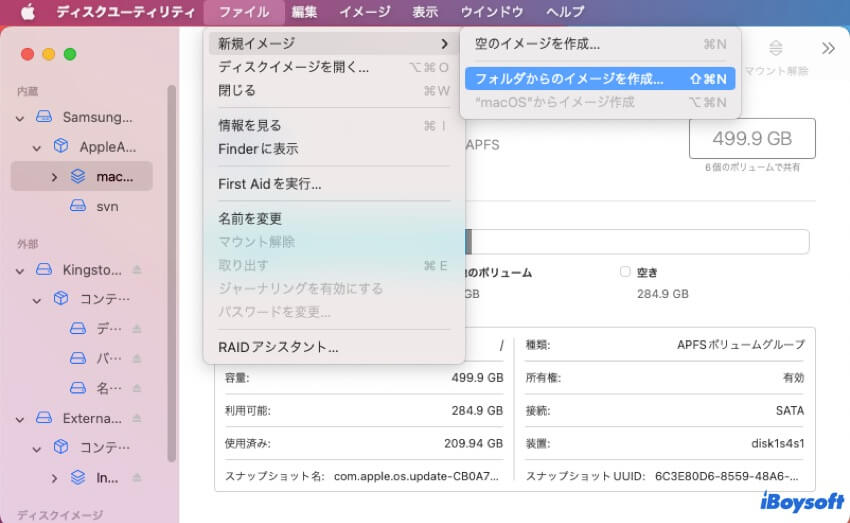The image size is (850, 523).
Task: Open the ファイル menu
Action: coord(243,11)
